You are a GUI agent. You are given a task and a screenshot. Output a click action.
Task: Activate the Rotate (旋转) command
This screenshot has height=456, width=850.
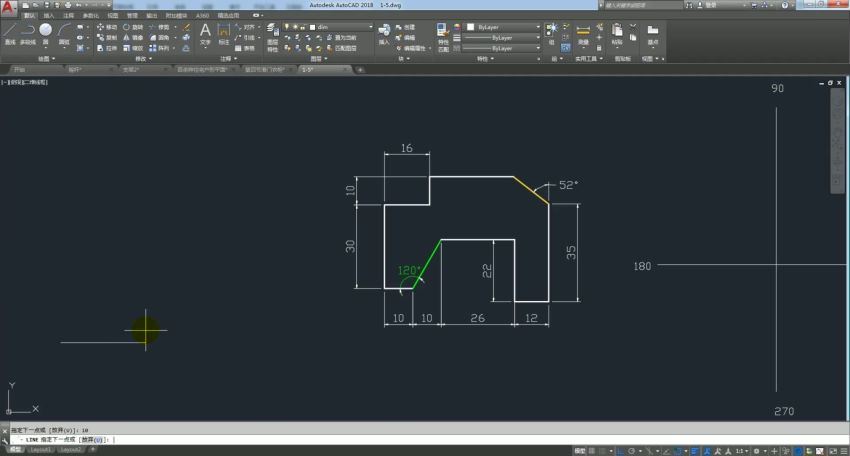(133, 27)
